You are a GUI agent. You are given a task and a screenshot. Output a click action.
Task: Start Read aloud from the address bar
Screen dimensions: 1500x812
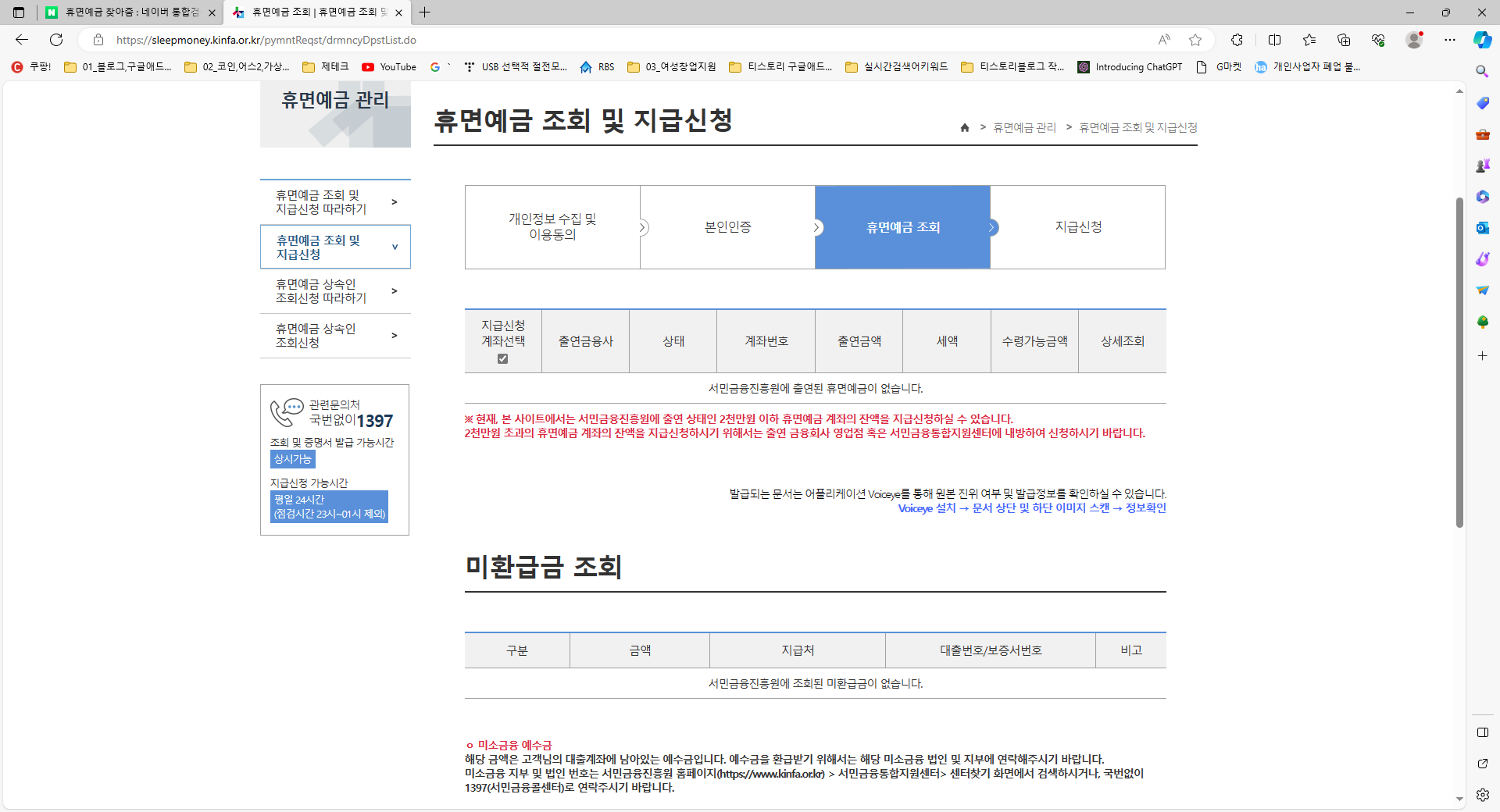(1164, 40)
